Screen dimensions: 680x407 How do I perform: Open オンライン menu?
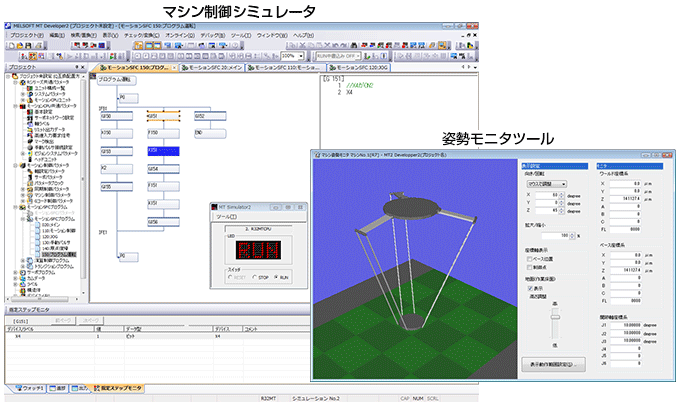(180, 35)
